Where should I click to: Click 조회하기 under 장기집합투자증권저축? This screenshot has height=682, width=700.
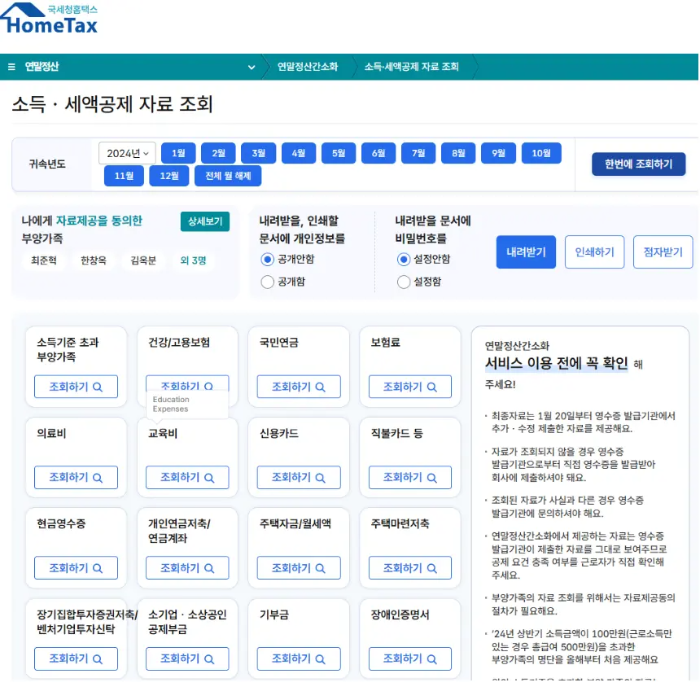click(76, 659)
